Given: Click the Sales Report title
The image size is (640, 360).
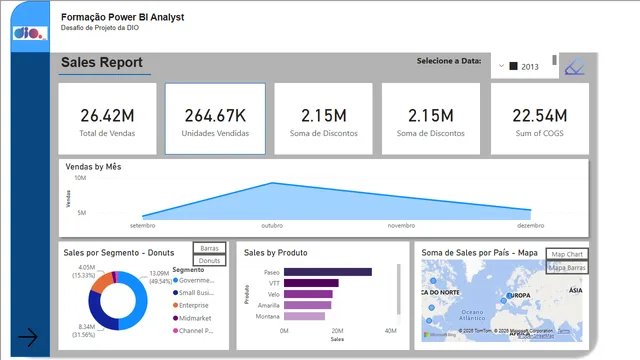Looking at the screenshot, I should point(102,62).
